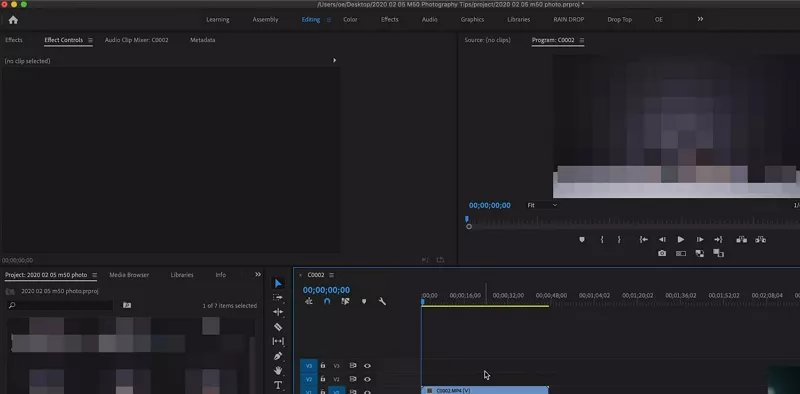Image resolution: width=800 pixels, height=394 pixels.
Task: Click the Project panel search field
Action: [x=60, y=305]
